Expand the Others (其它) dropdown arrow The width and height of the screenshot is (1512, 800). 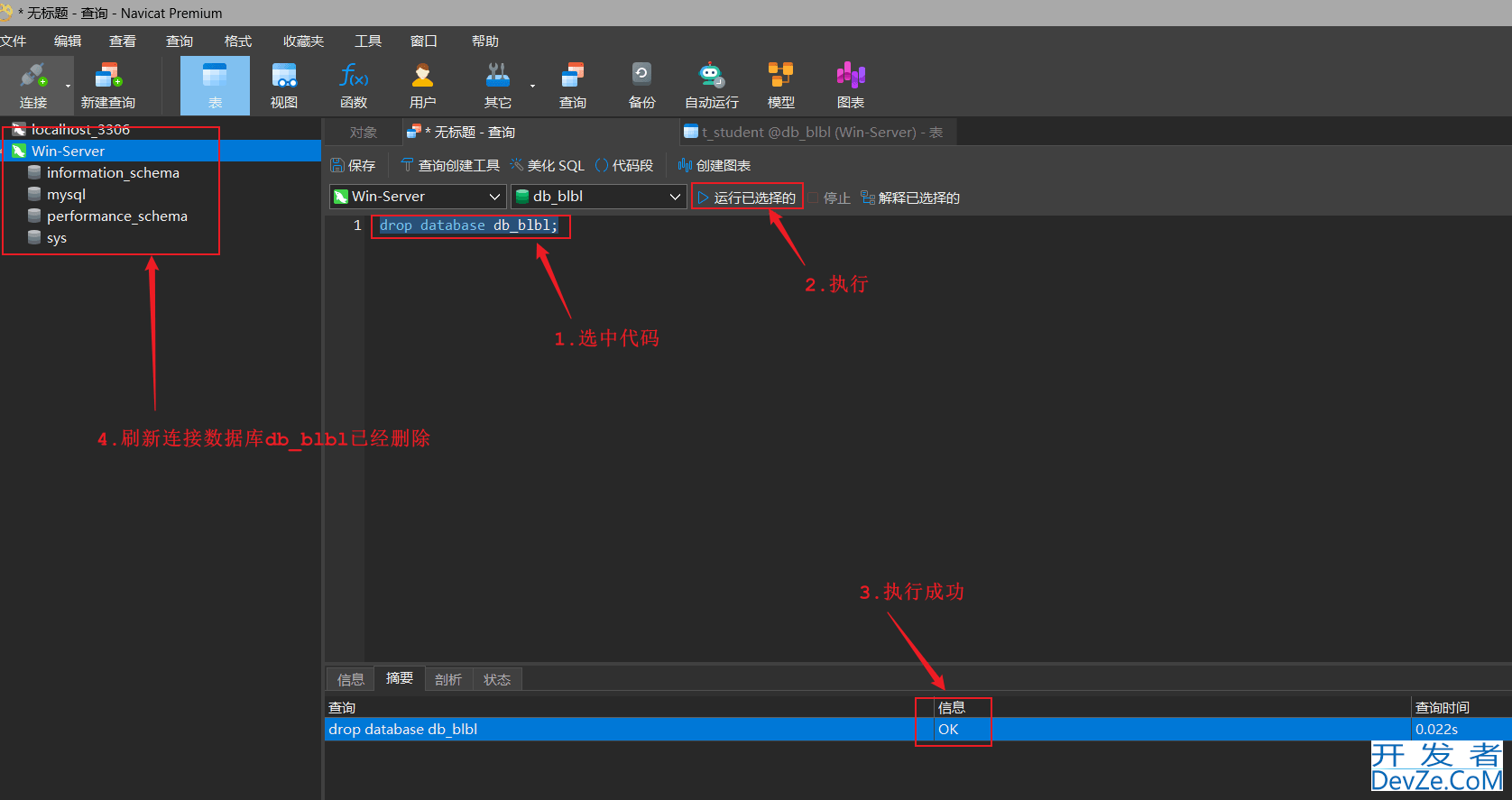point(532,87)
